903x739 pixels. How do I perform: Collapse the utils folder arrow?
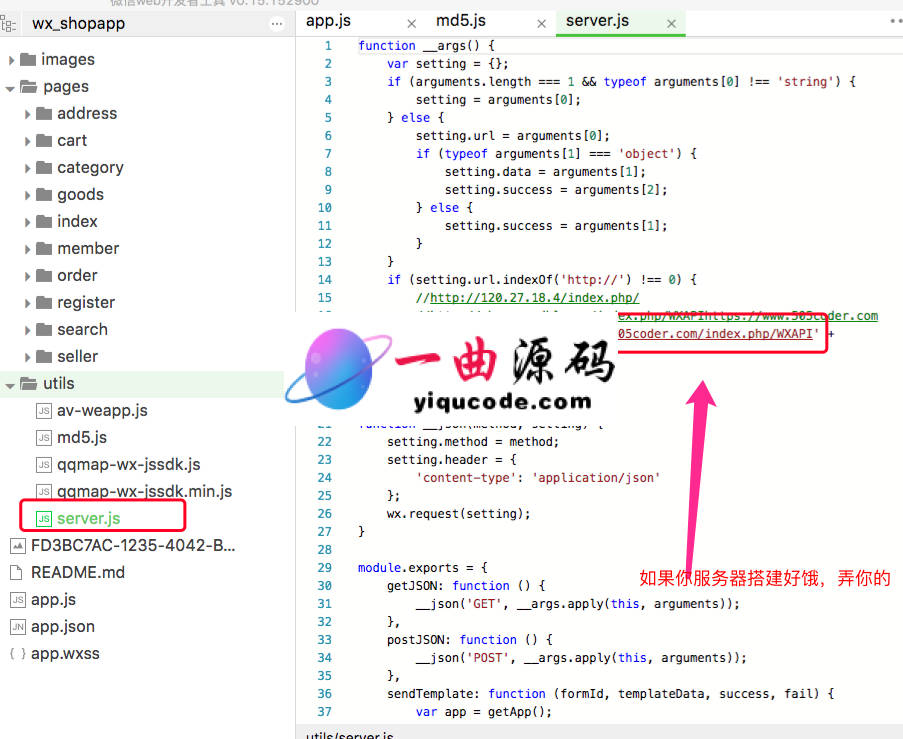pyautogui.click(x=10, y=385)
